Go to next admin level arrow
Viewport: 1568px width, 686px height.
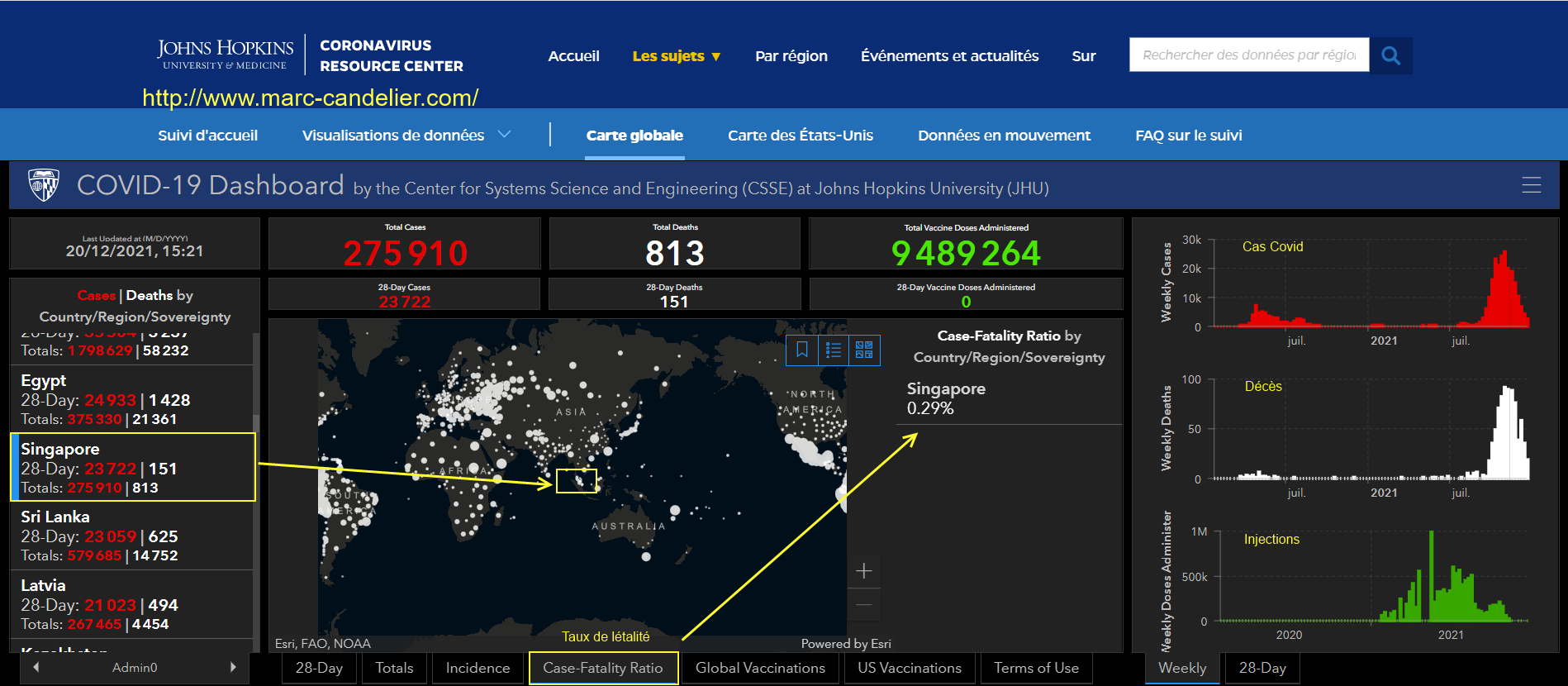(x=233, y=667)
